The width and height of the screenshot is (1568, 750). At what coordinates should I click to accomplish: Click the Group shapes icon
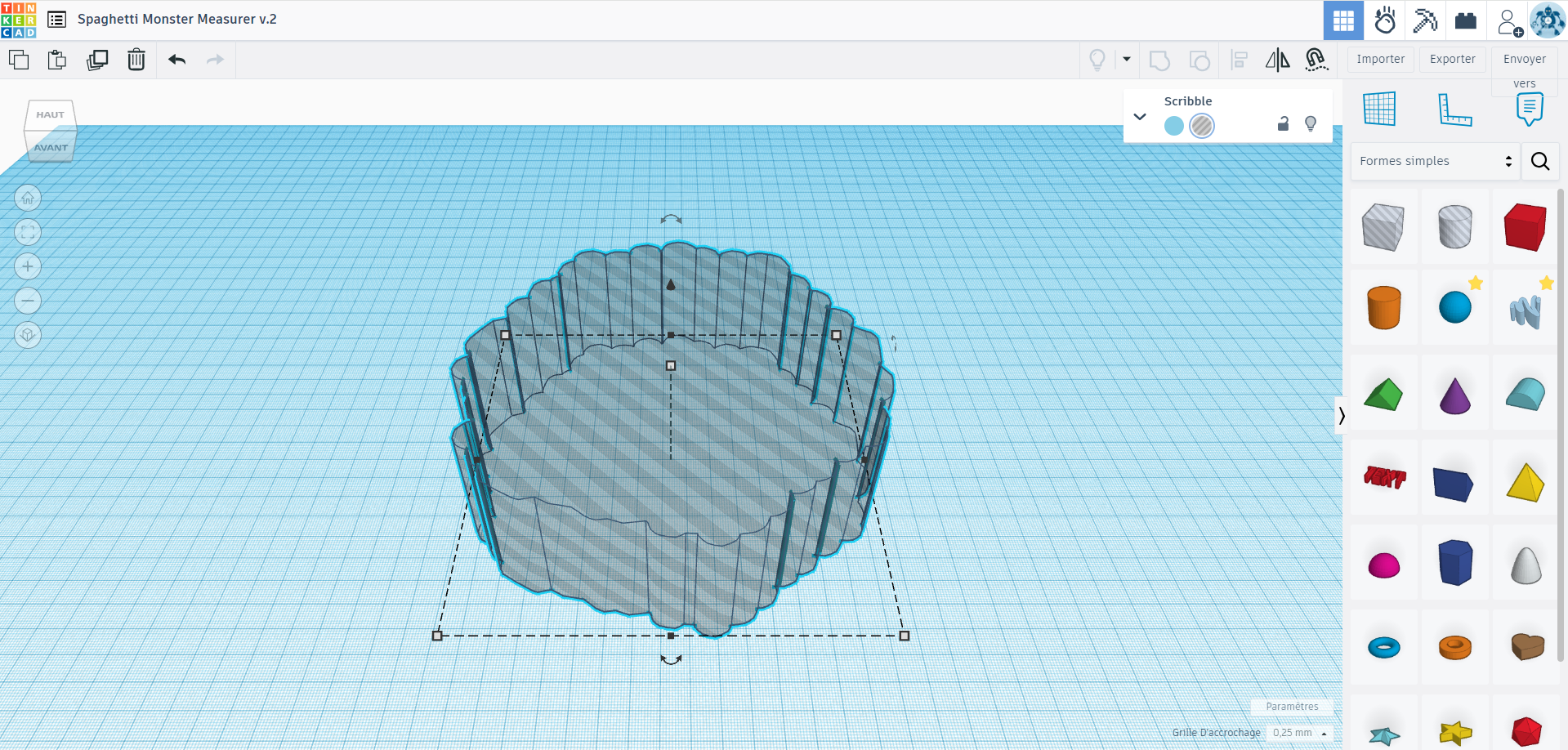pos(1159,60)
